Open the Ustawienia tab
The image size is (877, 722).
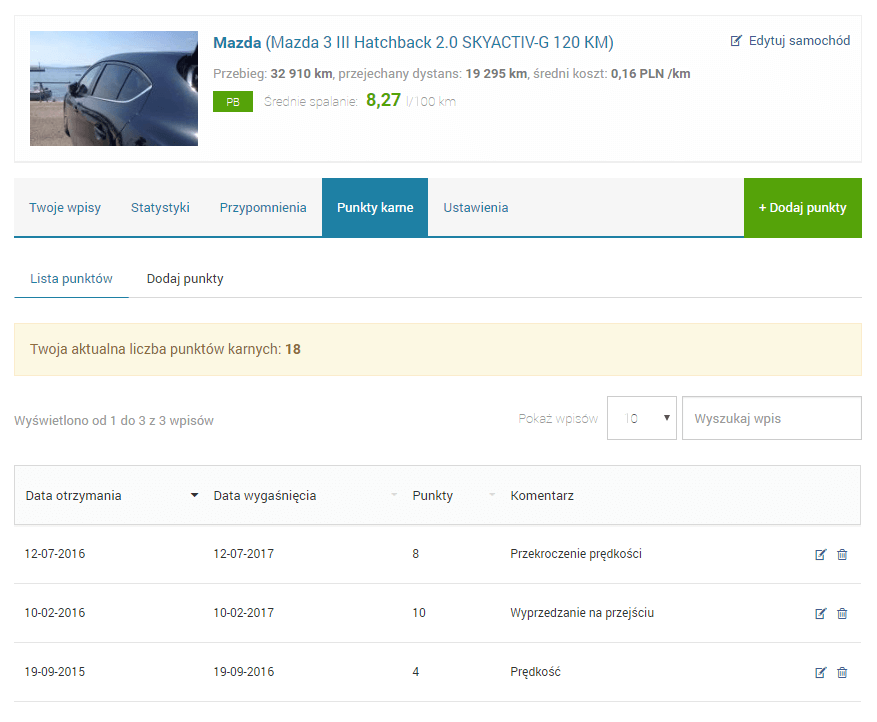pyautogui.click(x=476, y=208)
